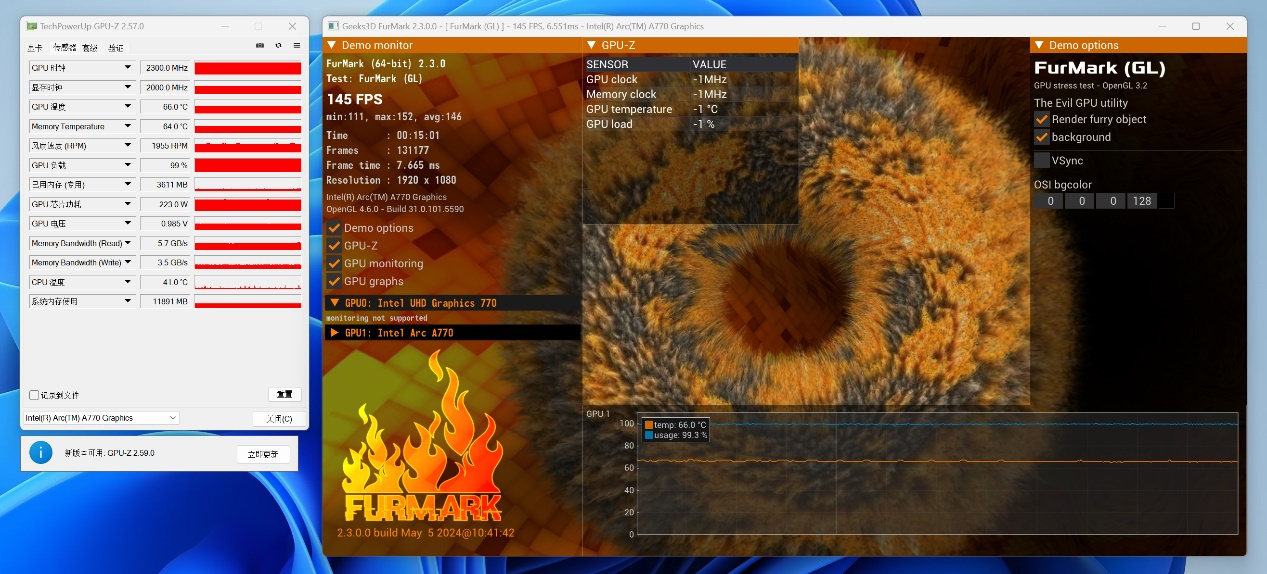Enable the VSync checkbox
This screenshot has height=574, width=1267.
(1042, 160)
